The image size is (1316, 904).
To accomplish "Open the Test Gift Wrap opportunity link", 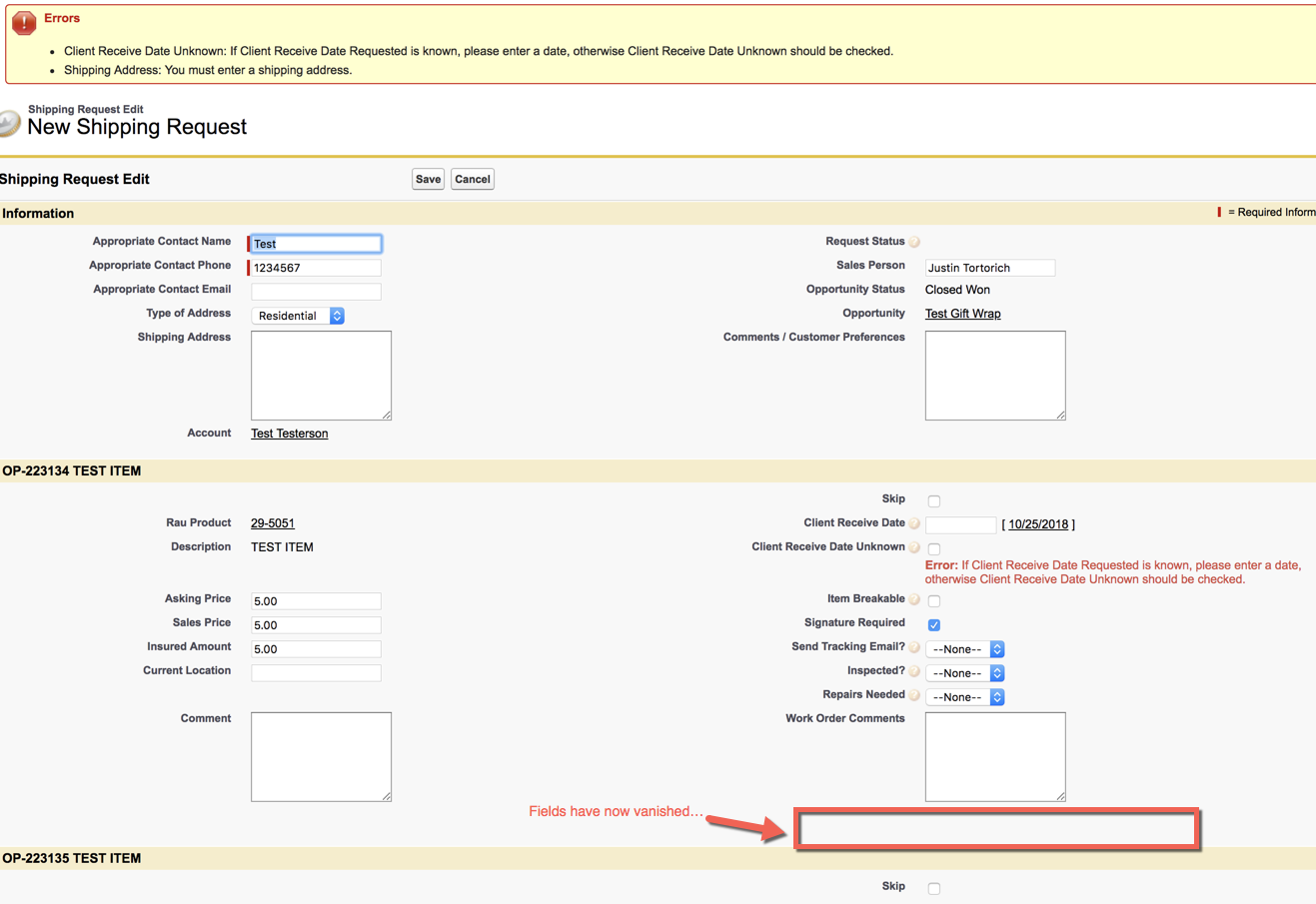I will pos(962,314).
